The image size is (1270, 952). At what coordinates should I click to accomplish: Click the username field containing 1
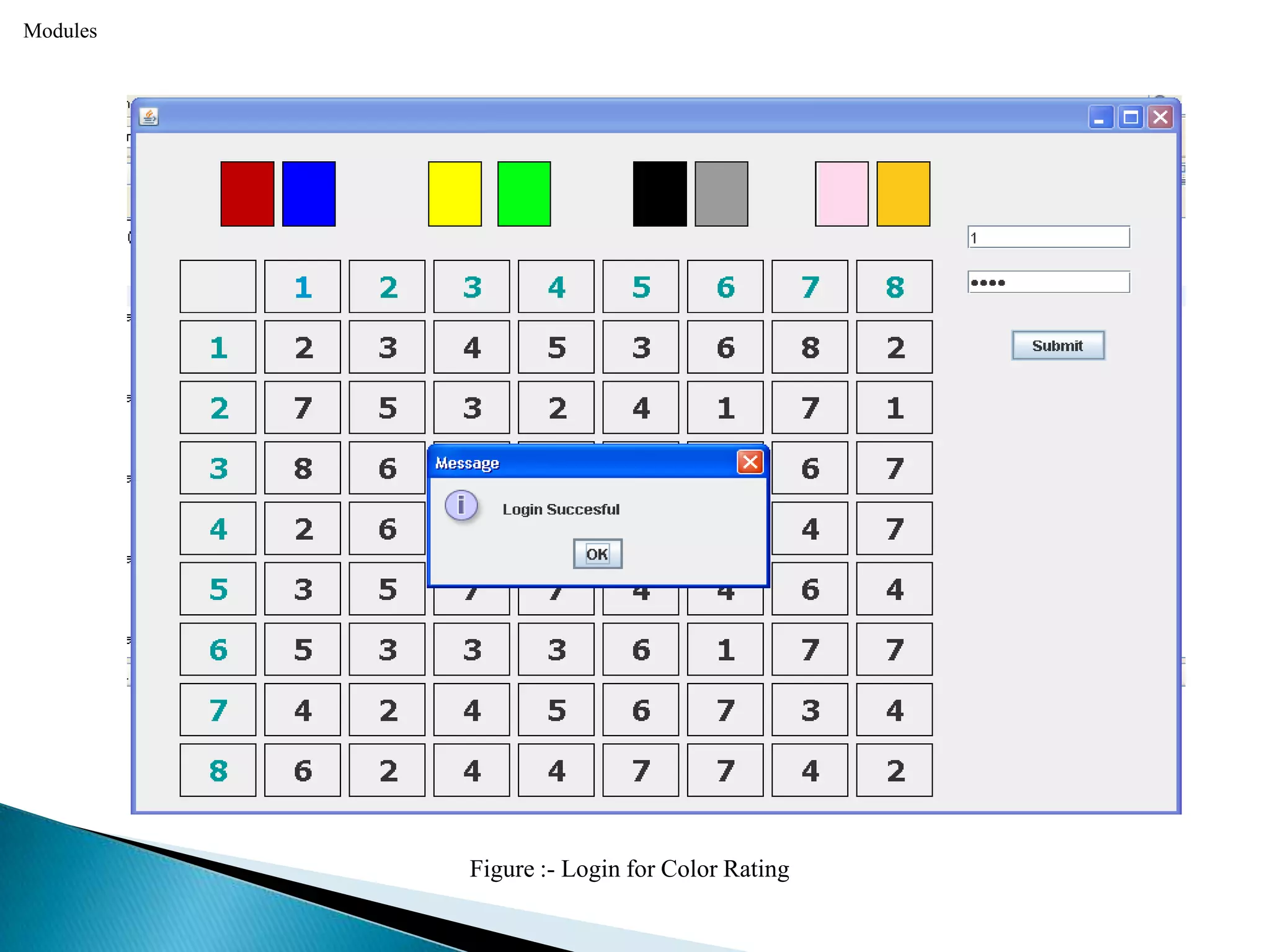pos(1048,237)
